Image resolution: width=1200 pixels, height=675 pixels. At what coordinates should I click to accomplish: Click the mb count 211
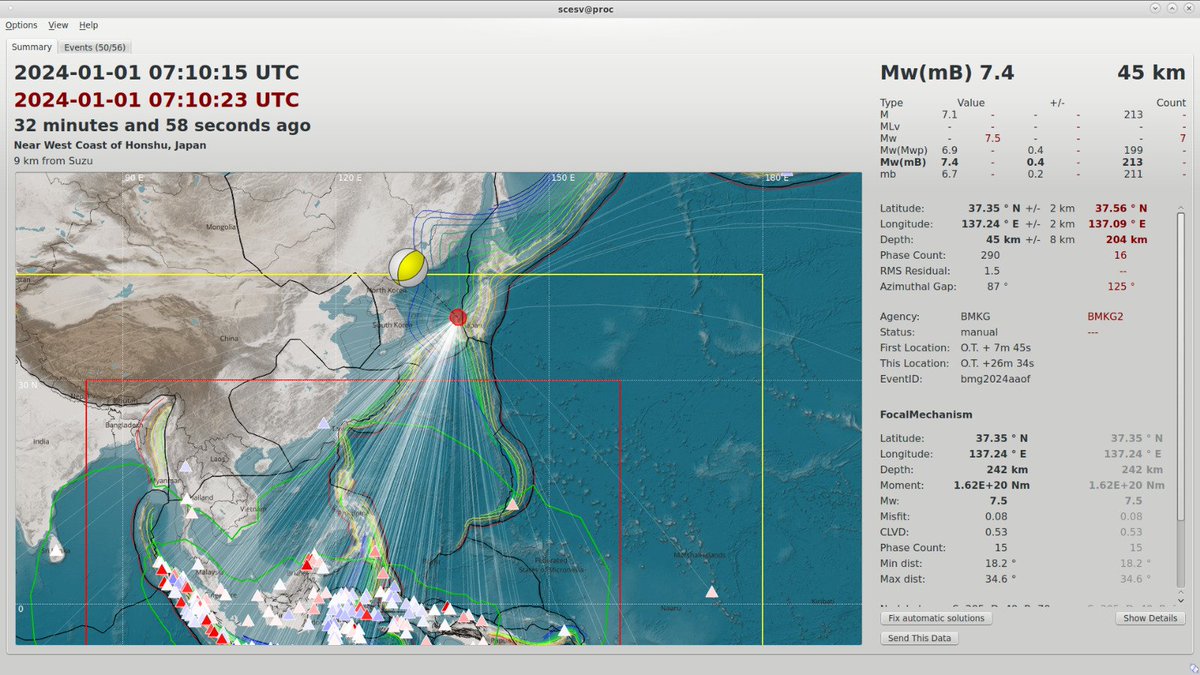pos(1133,173)
